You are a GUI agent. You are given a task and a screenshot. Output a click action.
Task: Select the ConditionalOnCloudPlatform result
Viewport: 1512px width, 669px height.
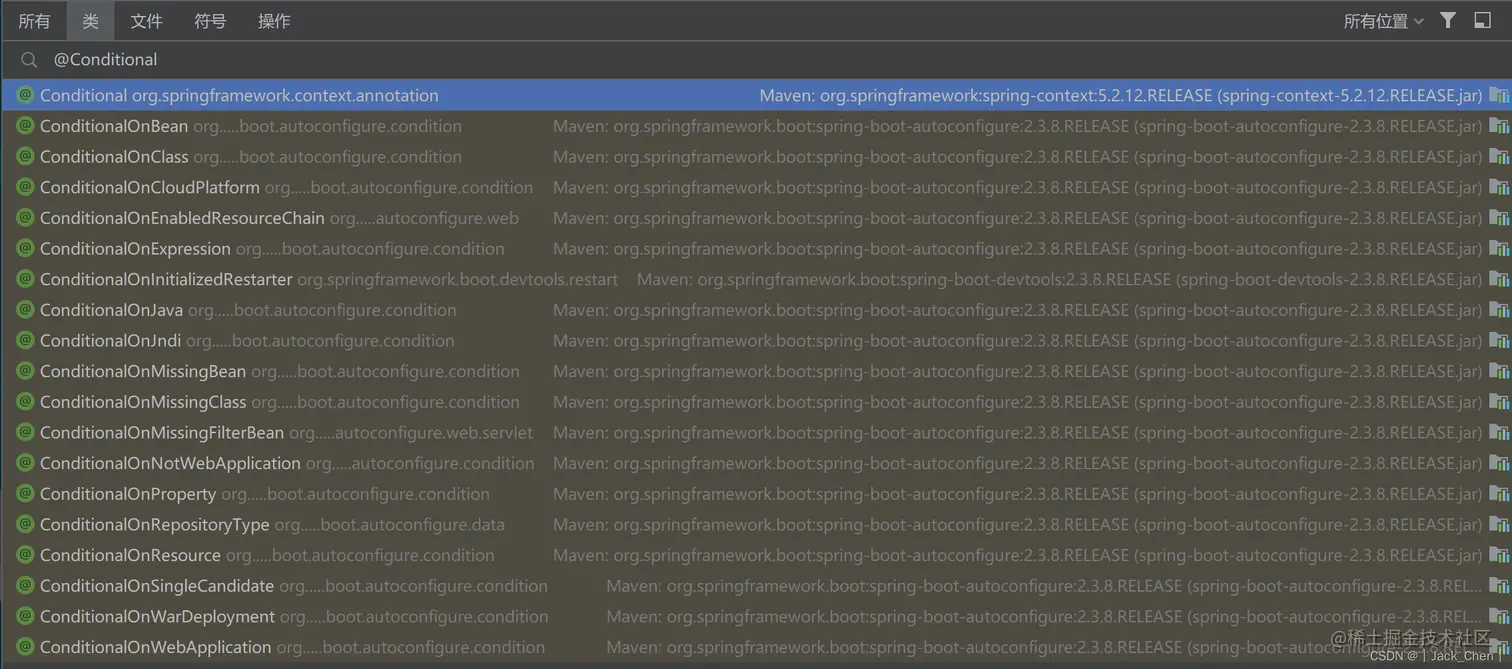pos(756,187)
